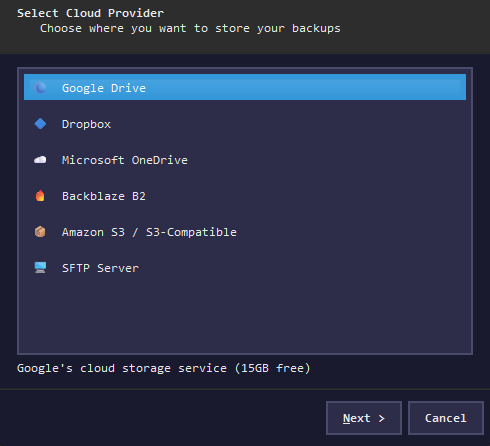Viewport: 490px width, 446px height.
Task: Continue with the Next > button
Action: 364,418
